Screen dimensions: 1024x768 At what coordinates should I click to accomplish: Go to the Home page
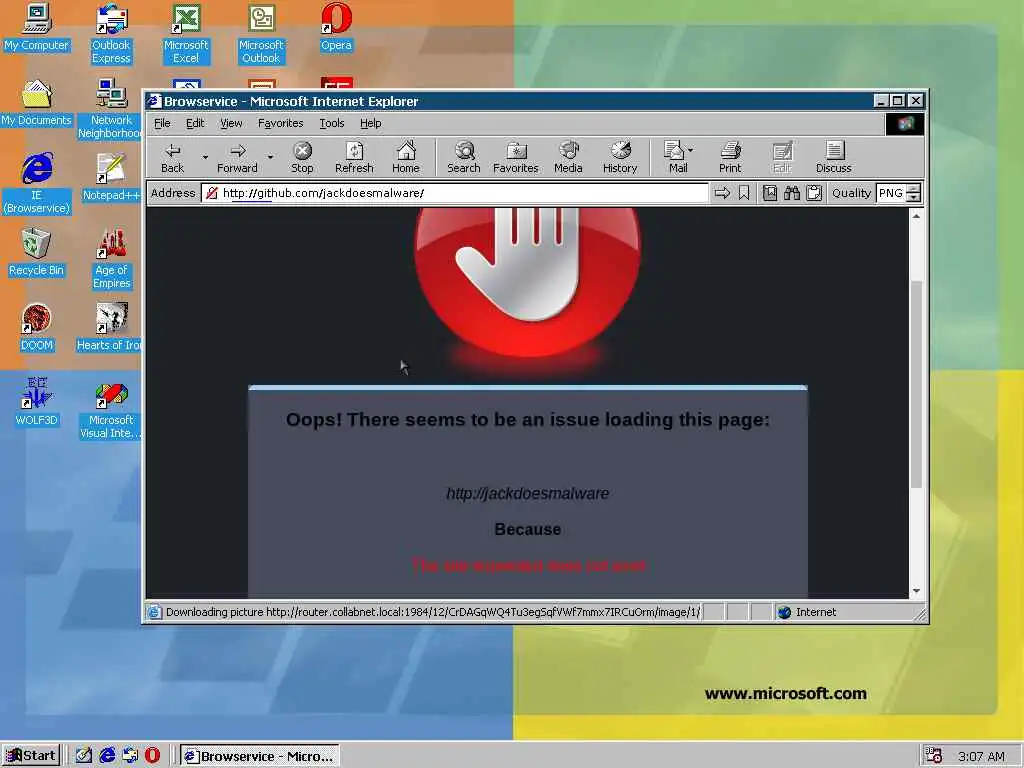pos(406,157)
